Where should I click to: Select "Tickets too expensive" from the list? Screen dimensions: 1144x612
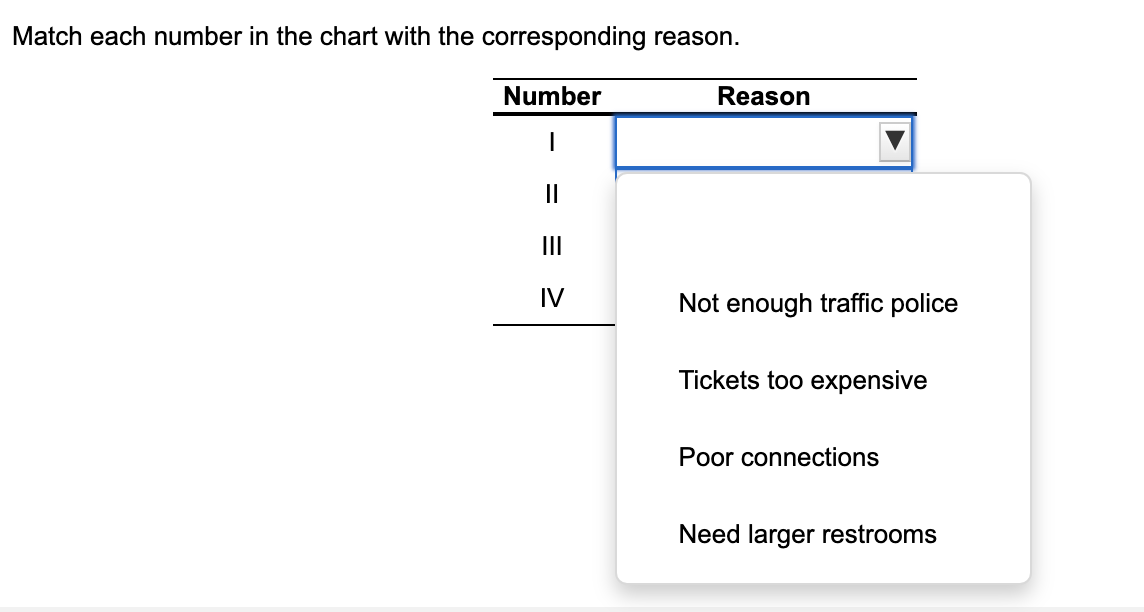coord(802,380)
